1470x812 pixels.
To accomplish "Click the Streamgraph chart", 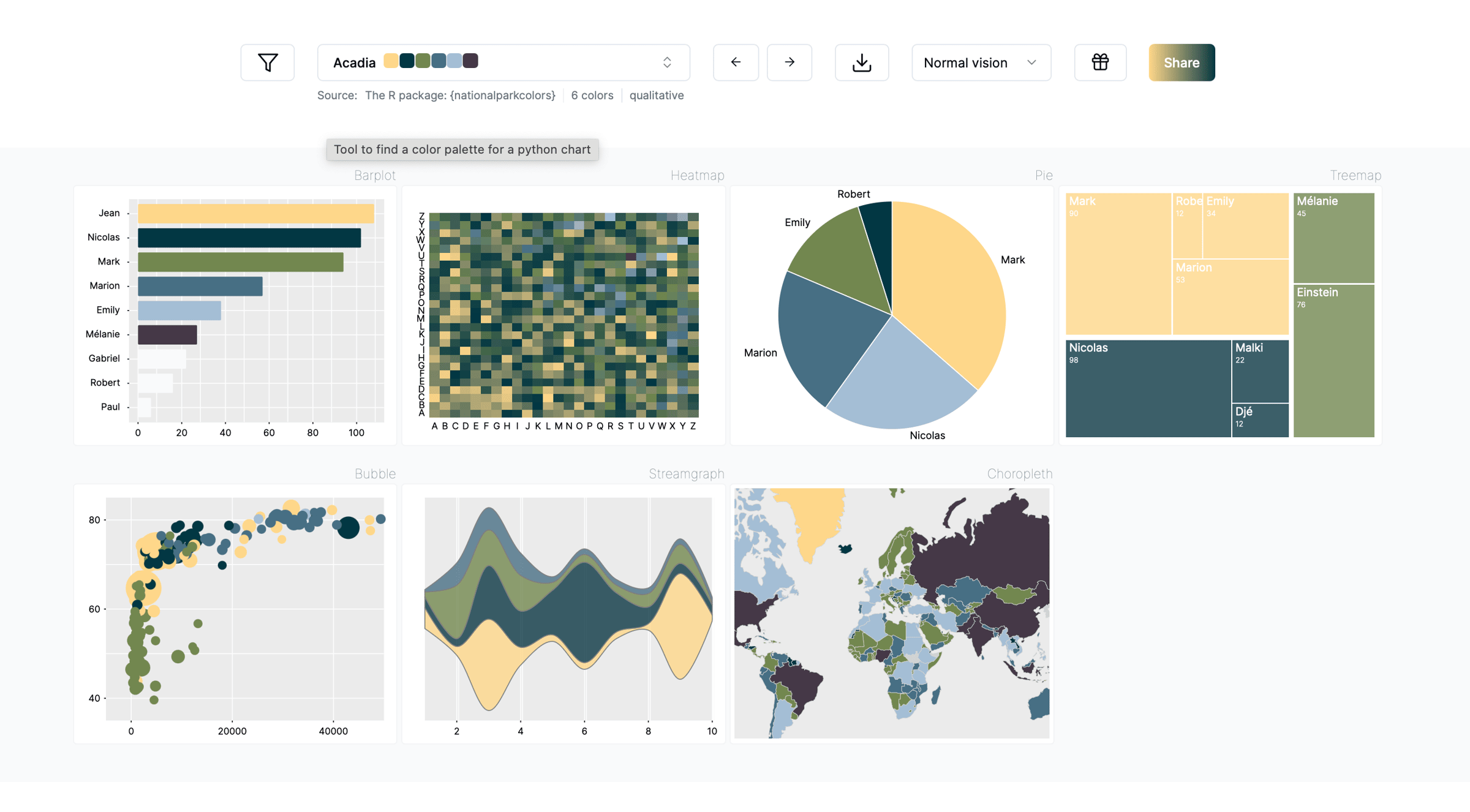I will click(x=567, y=609).
